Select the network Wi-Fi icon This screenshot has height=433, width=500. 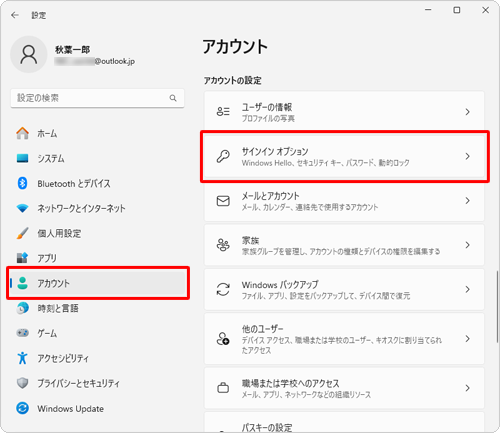pos(22,208)
